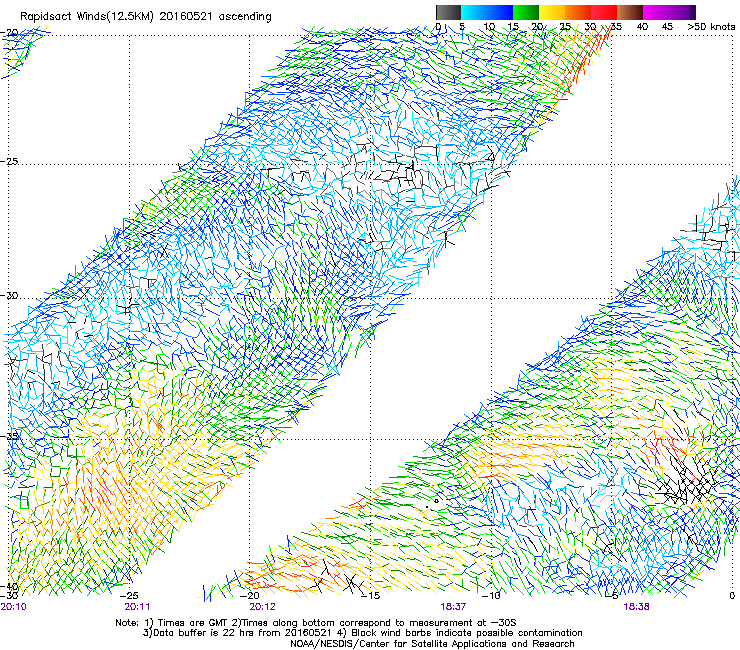740x650 pixels.
Task: Click the '20:10' pass time label
Action: 14,606
